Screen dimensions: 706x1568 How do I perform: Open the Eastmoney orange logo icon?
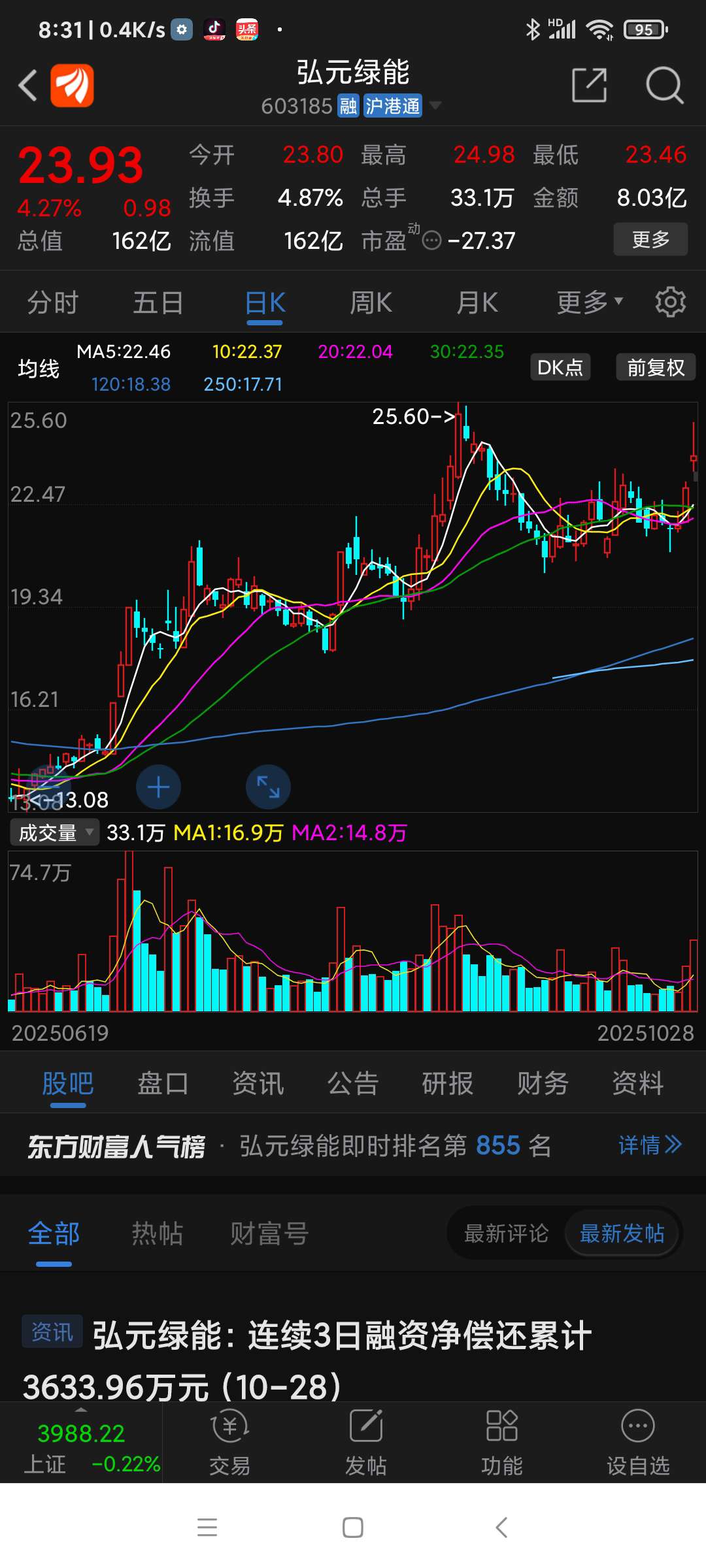tap(72, 85)
